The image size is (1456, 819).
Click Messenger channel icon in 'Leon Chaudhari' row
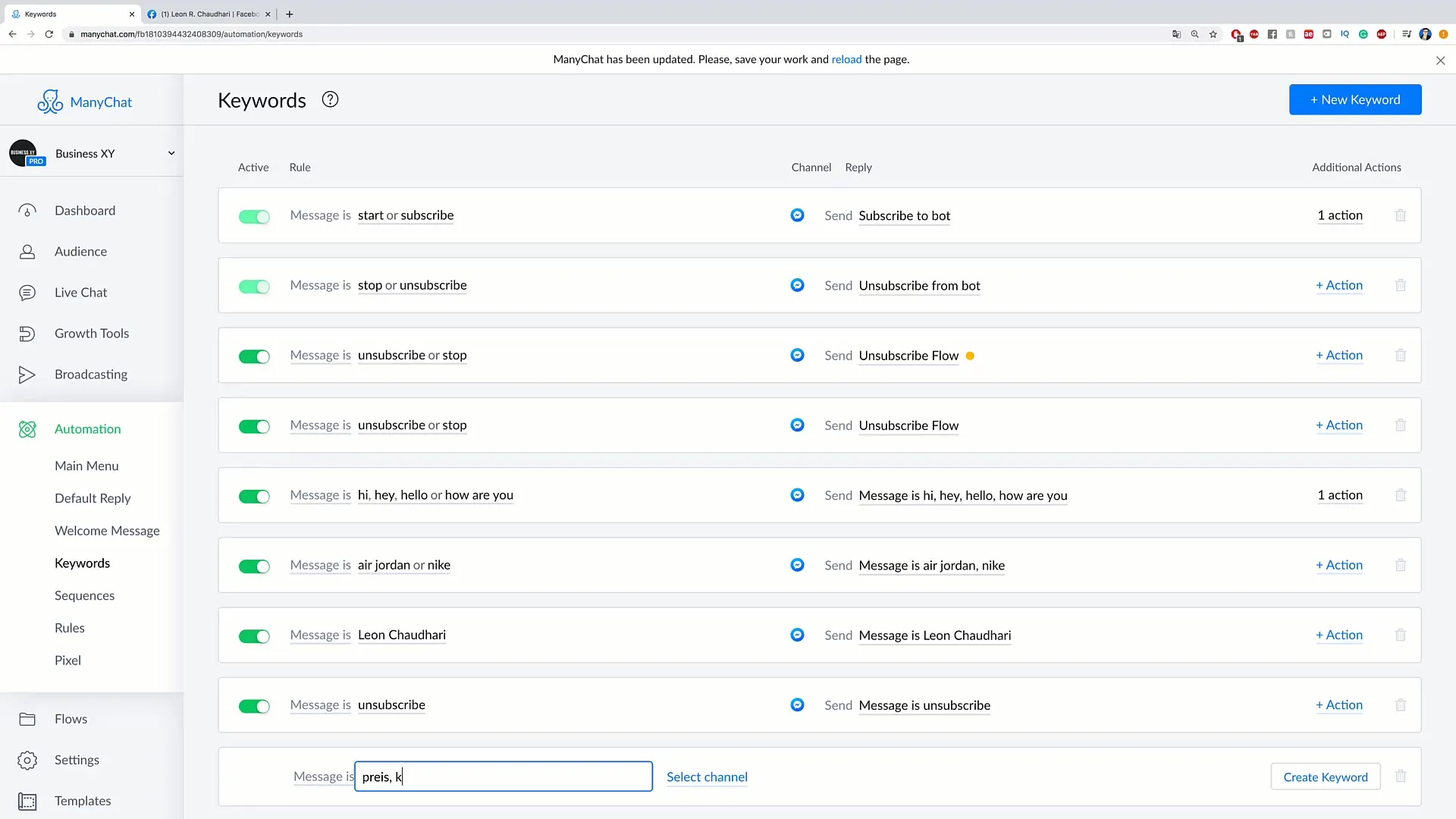click(x=797, y=635)
